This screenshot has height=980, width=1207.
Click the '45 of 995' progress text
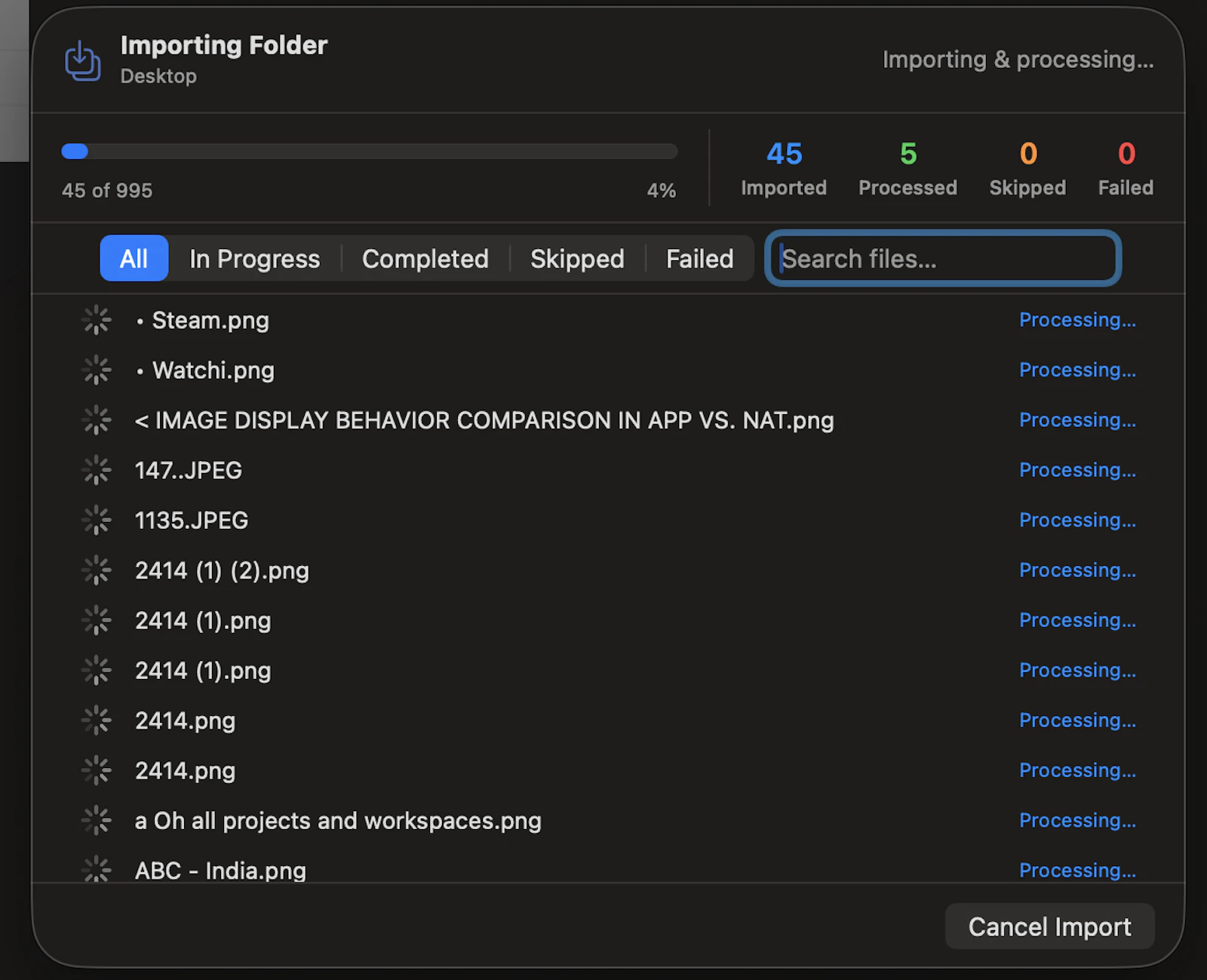[107, 190]
